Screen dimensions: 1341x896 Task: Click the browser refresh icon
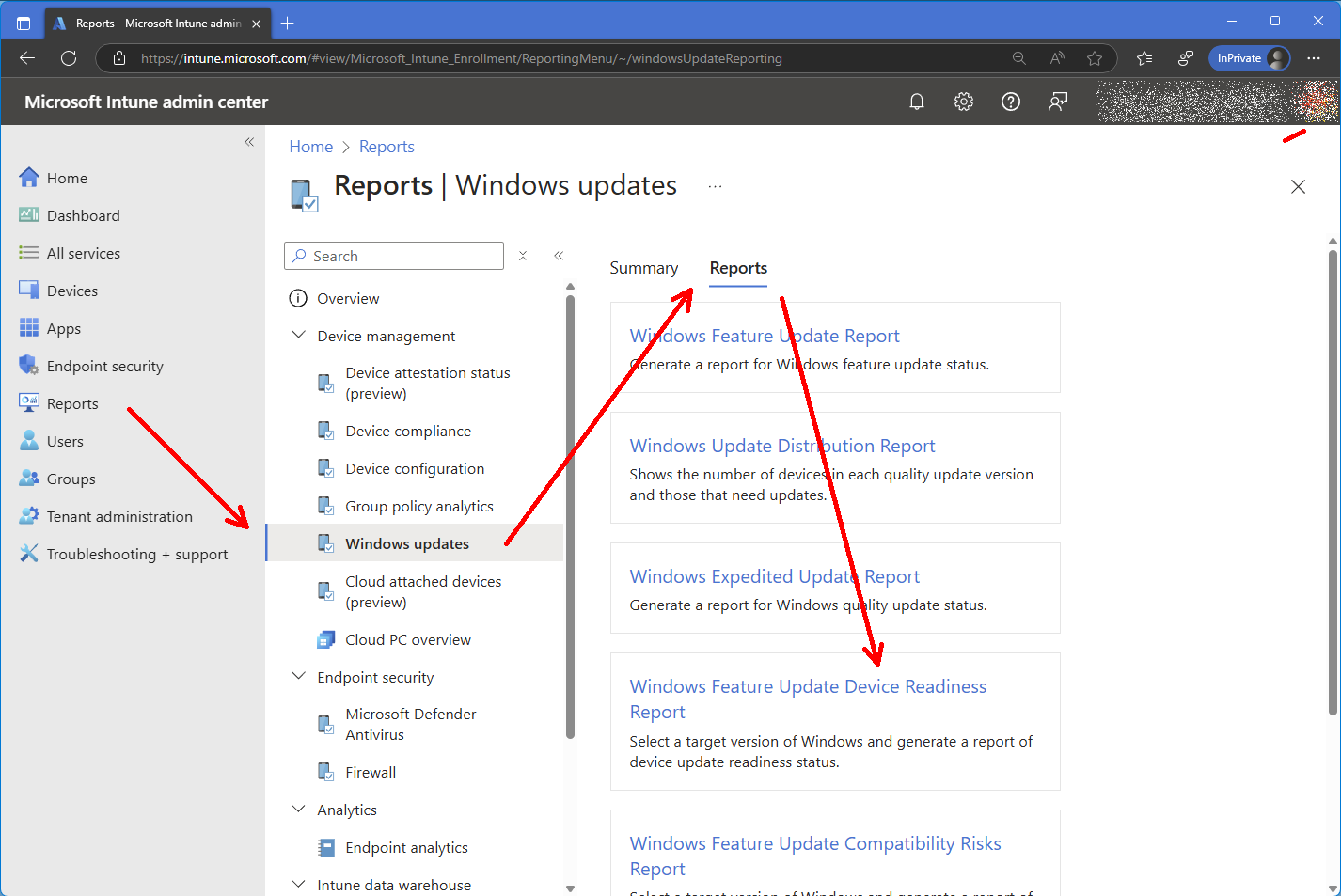pos(69,58)
